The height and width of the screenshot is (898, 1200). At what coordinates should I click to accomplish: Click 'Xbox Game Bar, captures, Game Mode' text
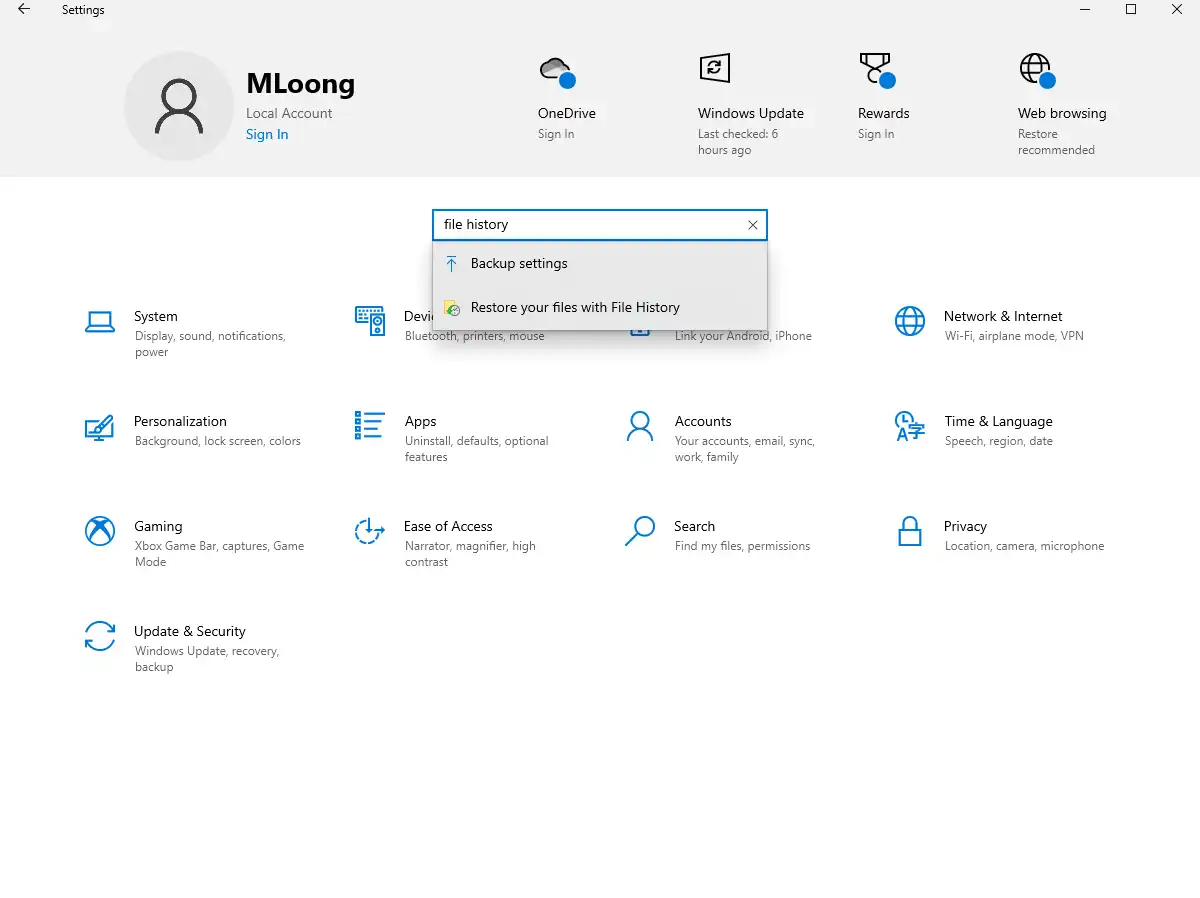click(x=219, y=554)
